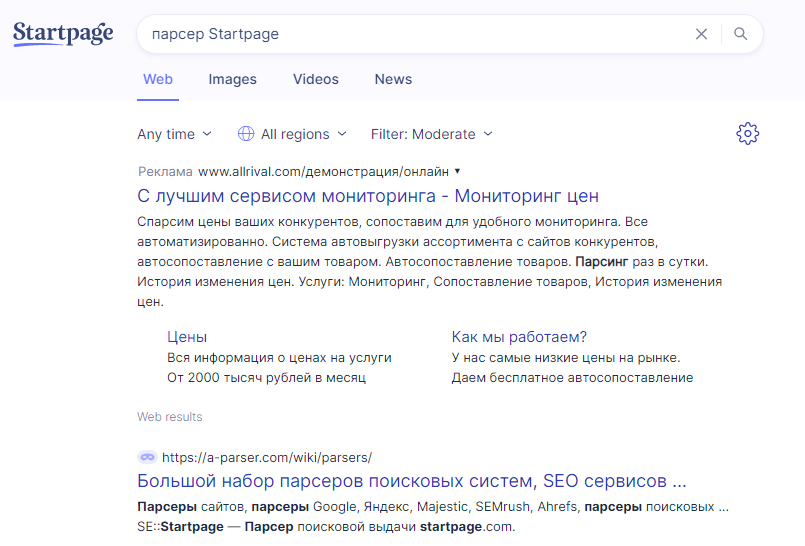Open search settings gear icon

tap(748, 133)
